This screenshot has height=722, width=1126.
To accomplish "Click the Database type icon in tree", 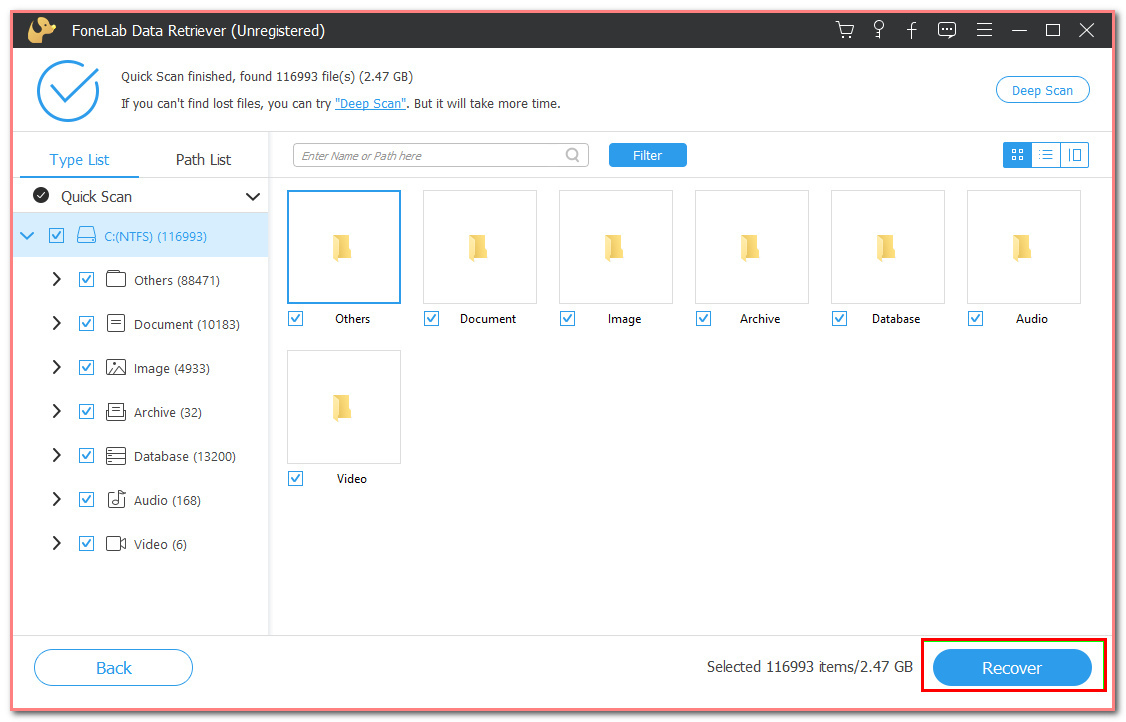I will tap(116, 455).
